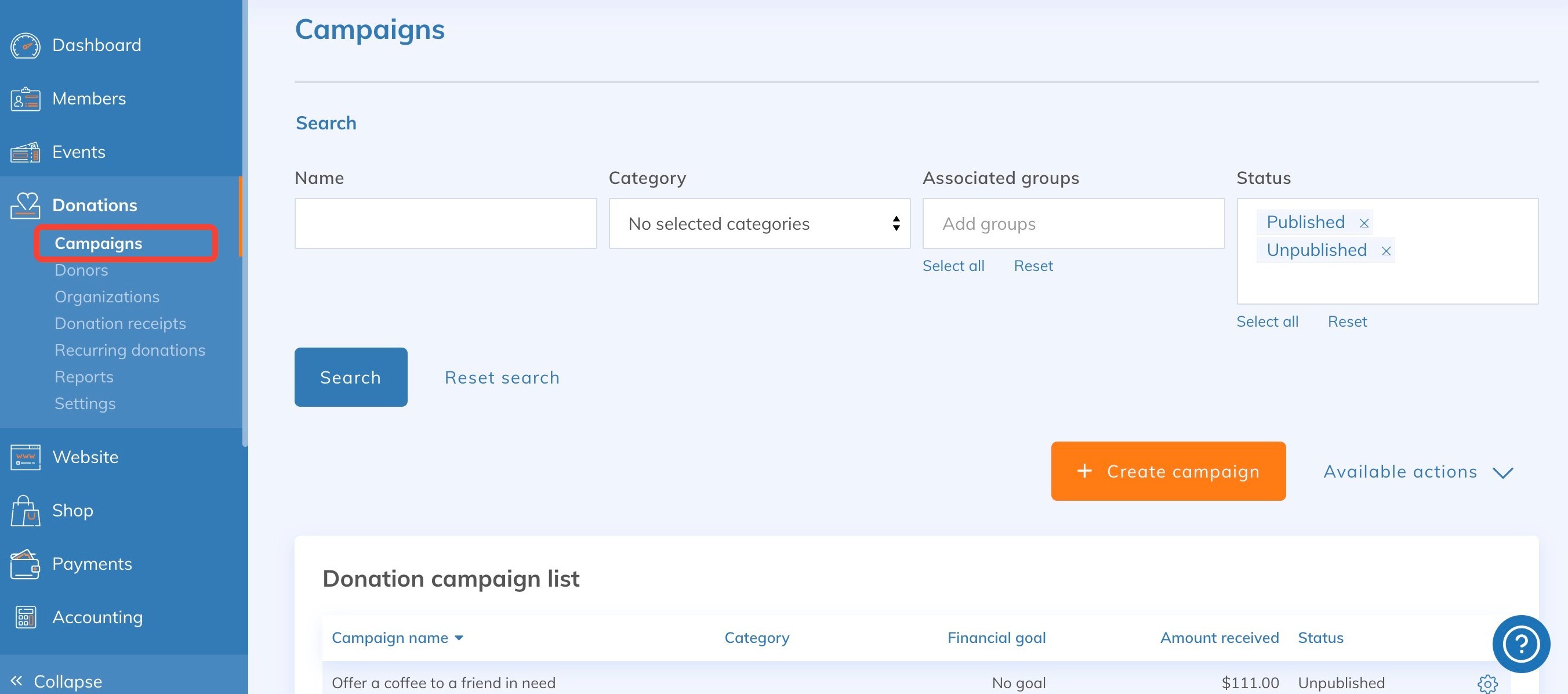Open the Dashboard speedometer icon
Screen dimensions: 1568x694
click(x=25, y=45)
